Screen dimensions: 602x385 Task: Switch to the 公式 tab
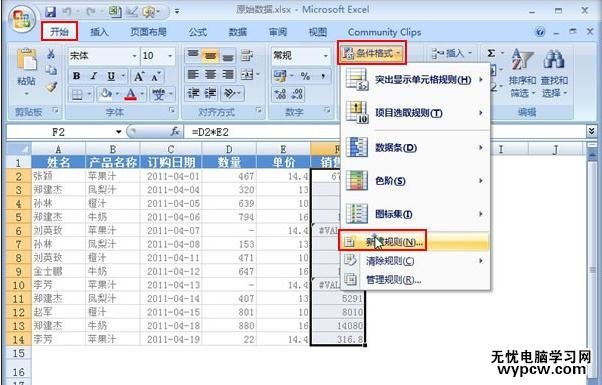[198, 32]
